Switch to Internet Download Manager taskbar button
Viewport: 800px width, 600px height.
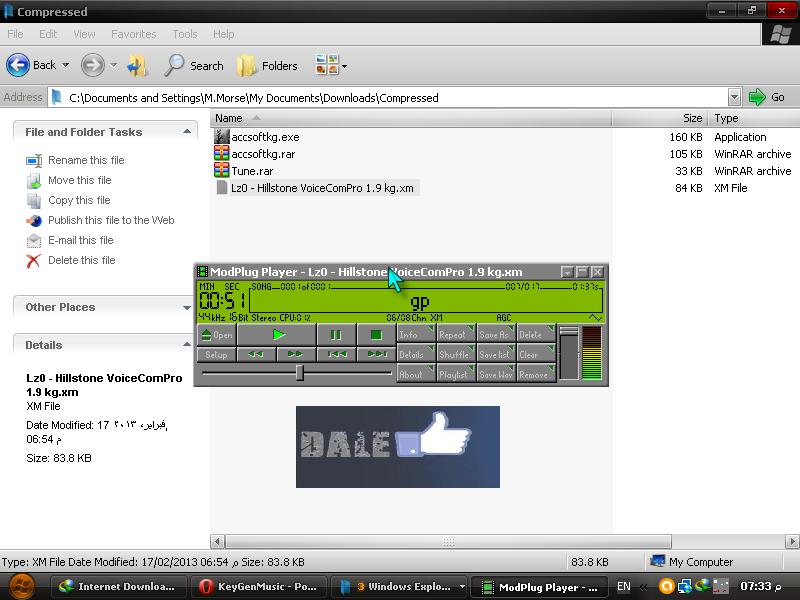tap(117, 587)
